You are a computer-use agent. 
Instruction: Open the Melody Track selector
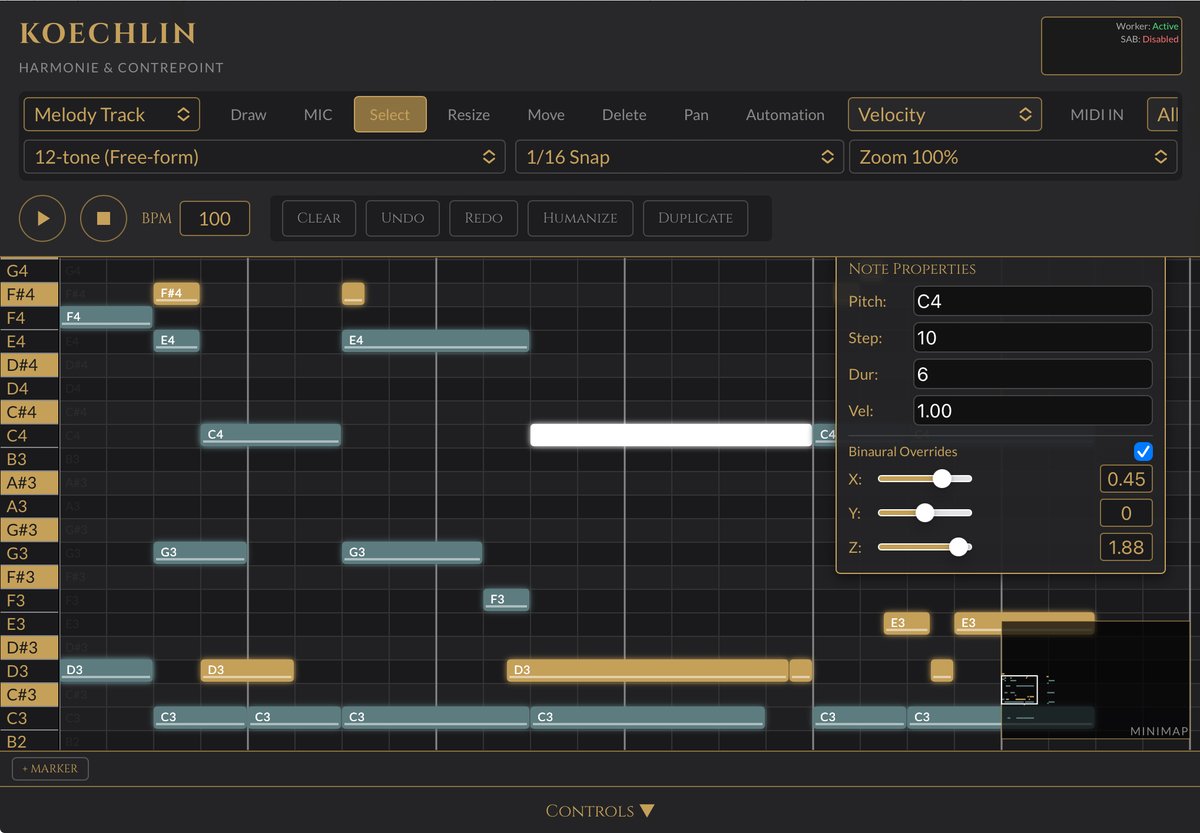110,114
